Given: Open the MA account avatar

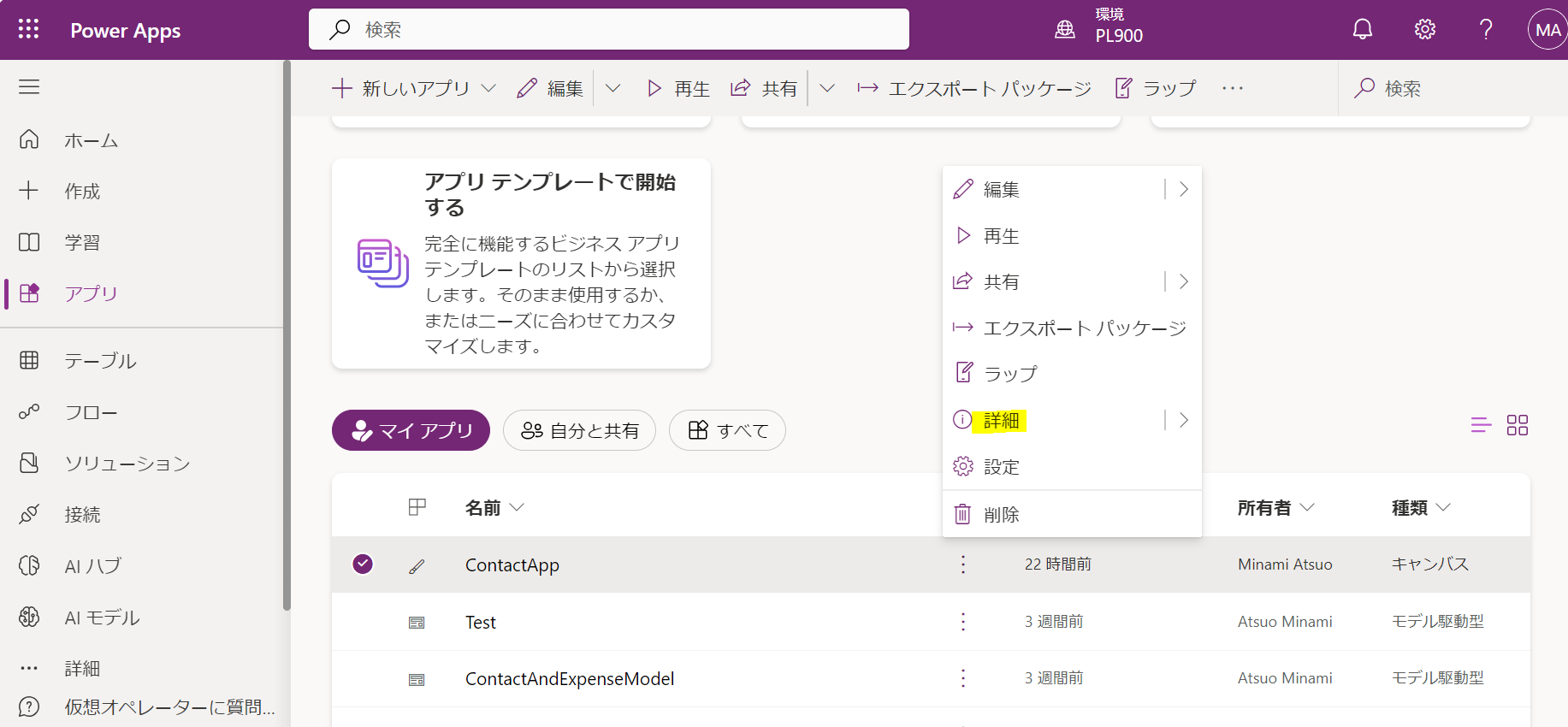Looking at the screenshot, I should coord(1547,30).
